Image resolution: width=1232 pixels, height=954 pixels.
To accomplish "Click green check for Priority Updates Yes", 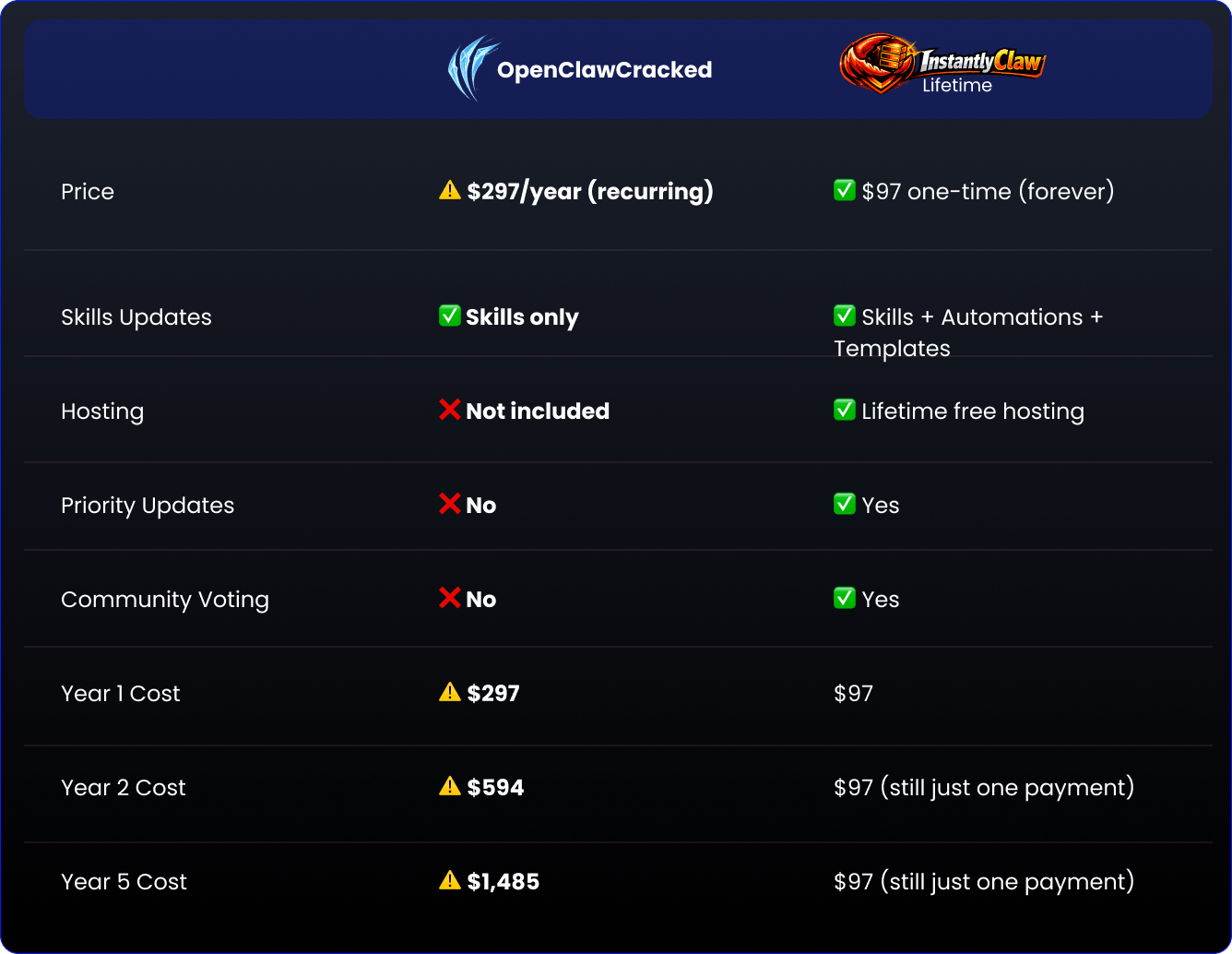I will coord(845,505).
